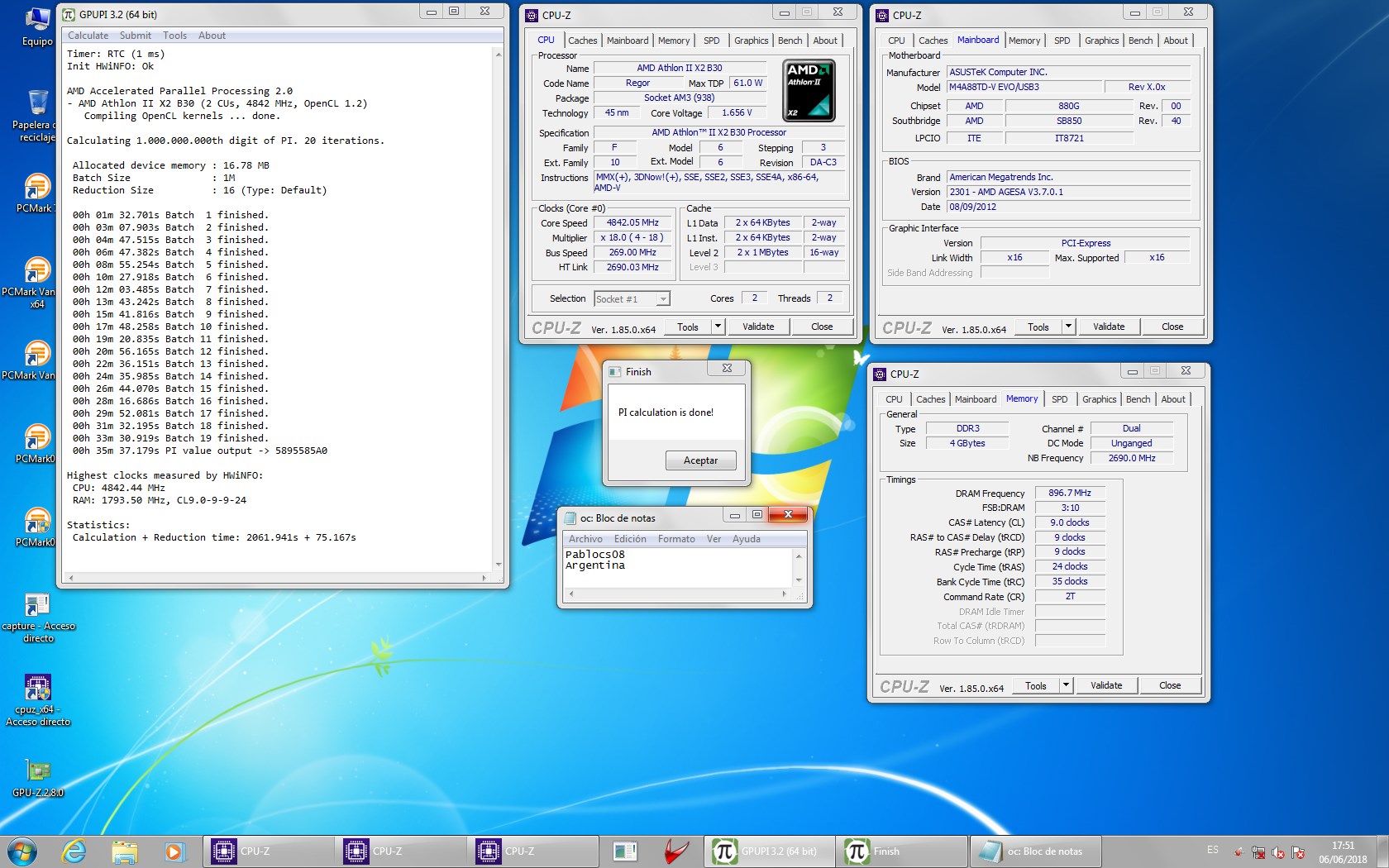Click the NB Frequency 2690.0 MHz value
This screenshot has height=868, width=1389.
1131,458
